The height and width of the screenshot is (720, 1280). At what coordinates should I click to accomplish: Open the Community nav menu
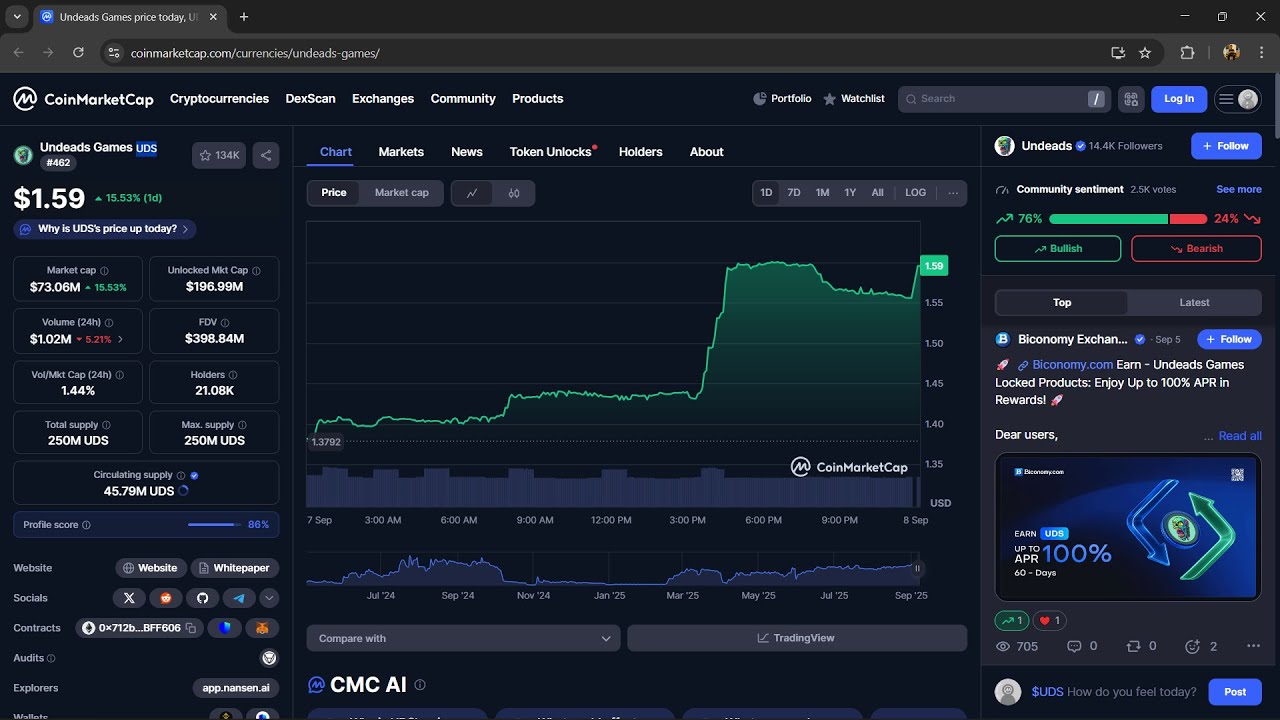(463, 99)
